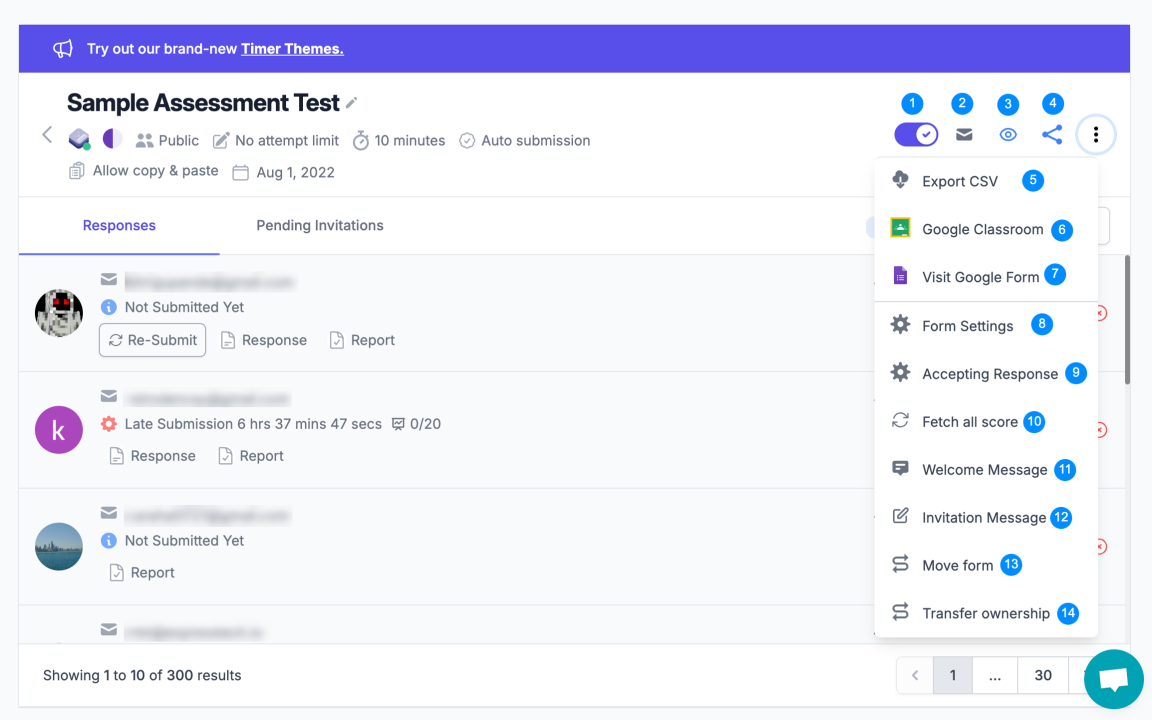Open the Timer Themes link
The height and width of the screenshot is (720, 1152).
(x=291, y=47)
